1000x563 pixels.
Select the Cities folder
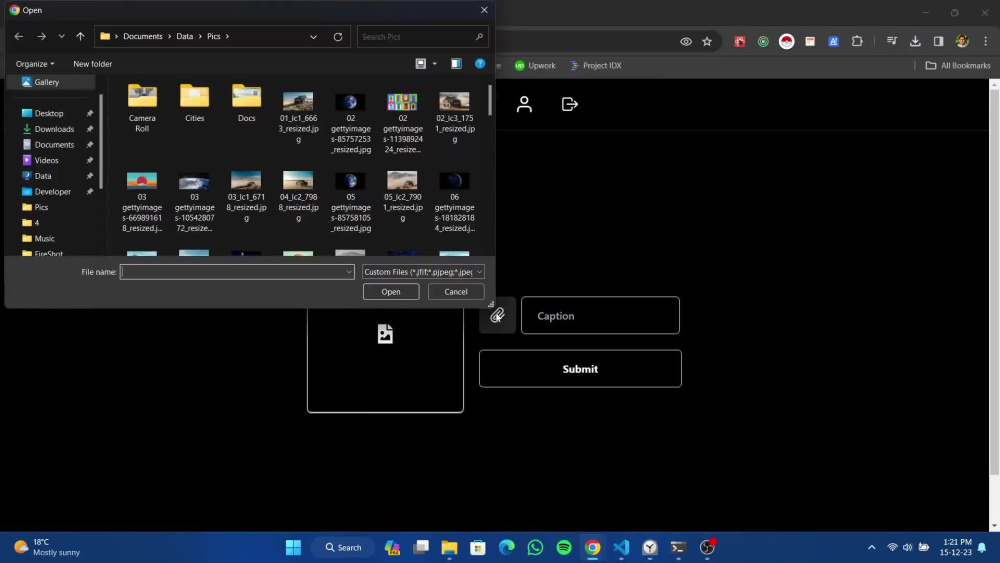click(x=195, y=104)
